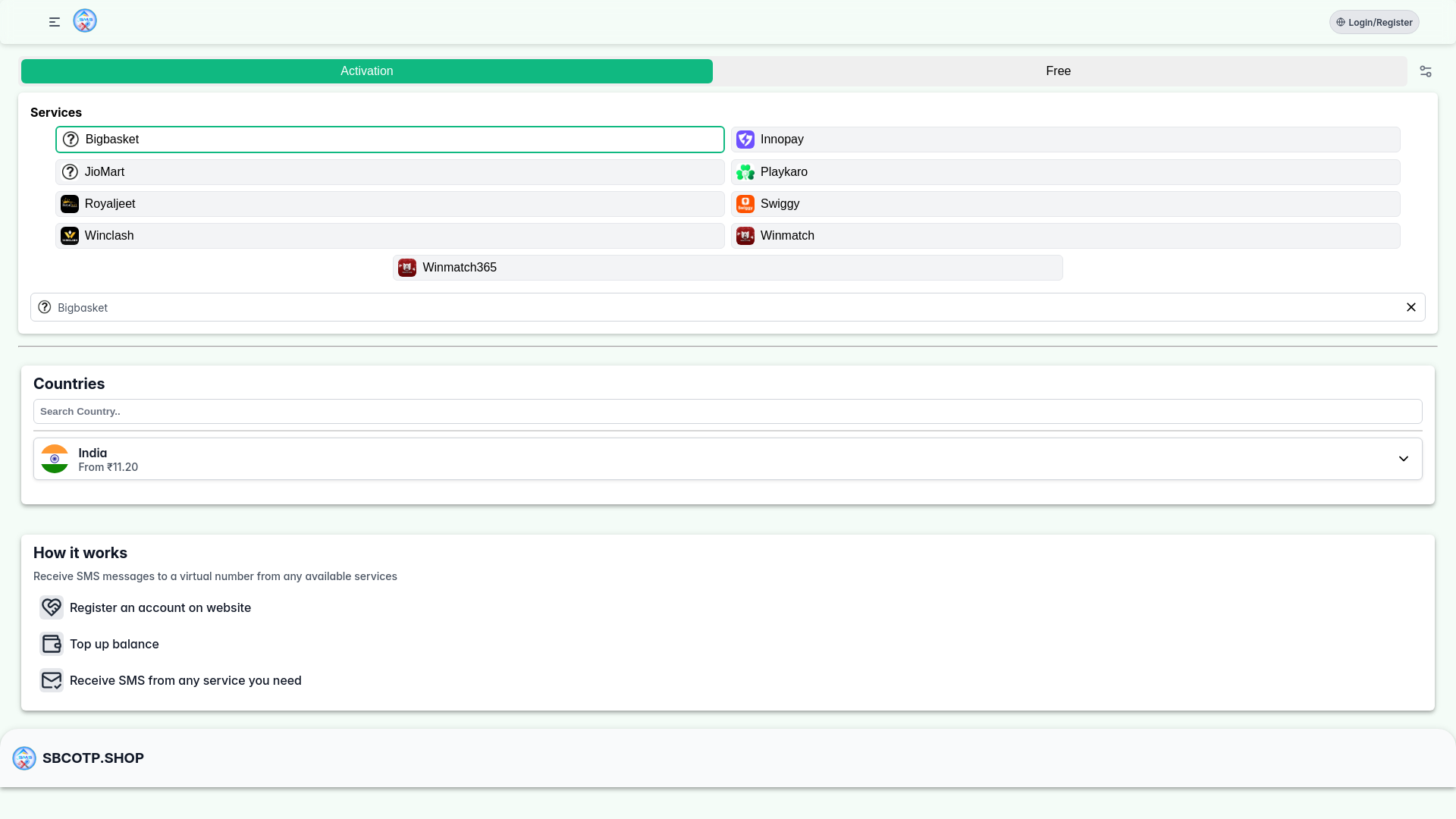The height and width of the screenshot is (819, 1456).
Task: Select the Bigbasket service
Action: tap(390, 140)
